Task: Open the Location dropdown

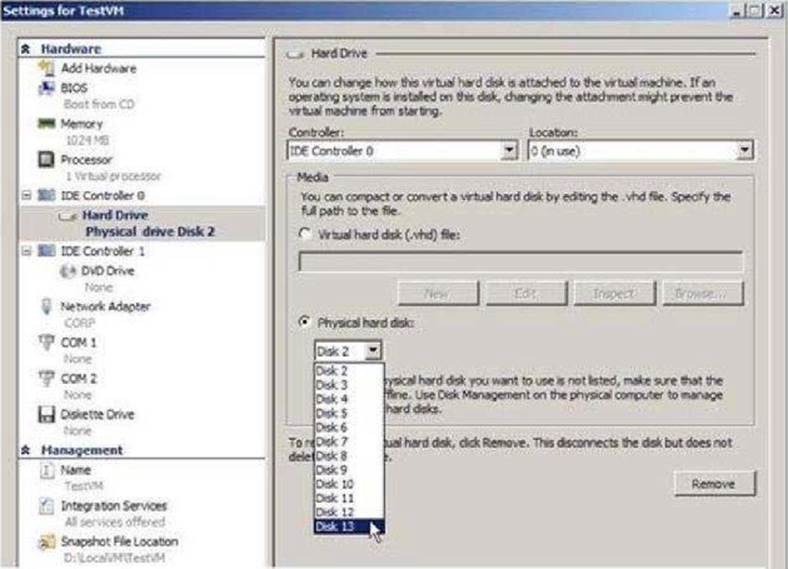Action: pyautogui.click(x=744, y=150)
